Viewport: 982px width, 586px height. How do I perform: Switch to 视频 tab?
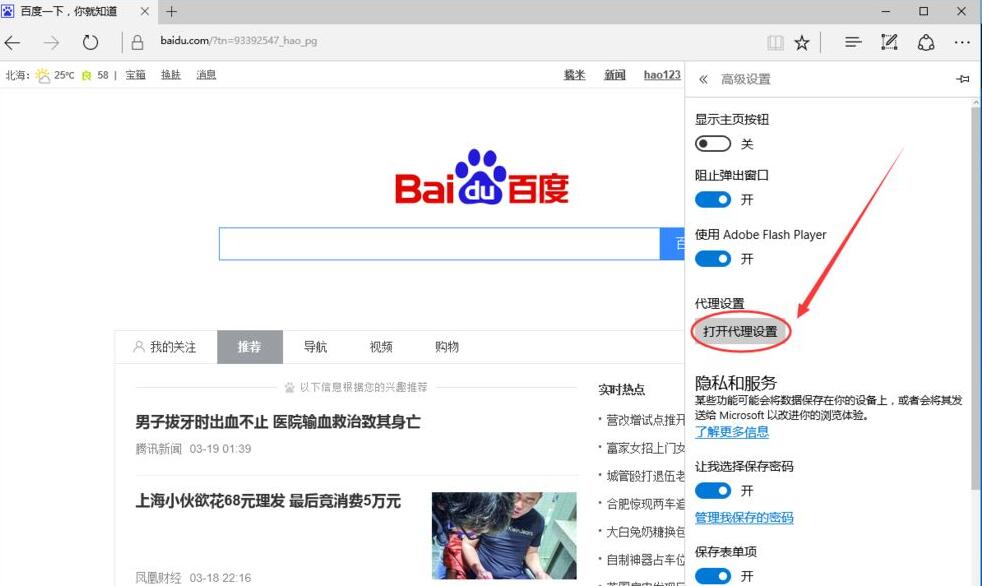point(380,347)
